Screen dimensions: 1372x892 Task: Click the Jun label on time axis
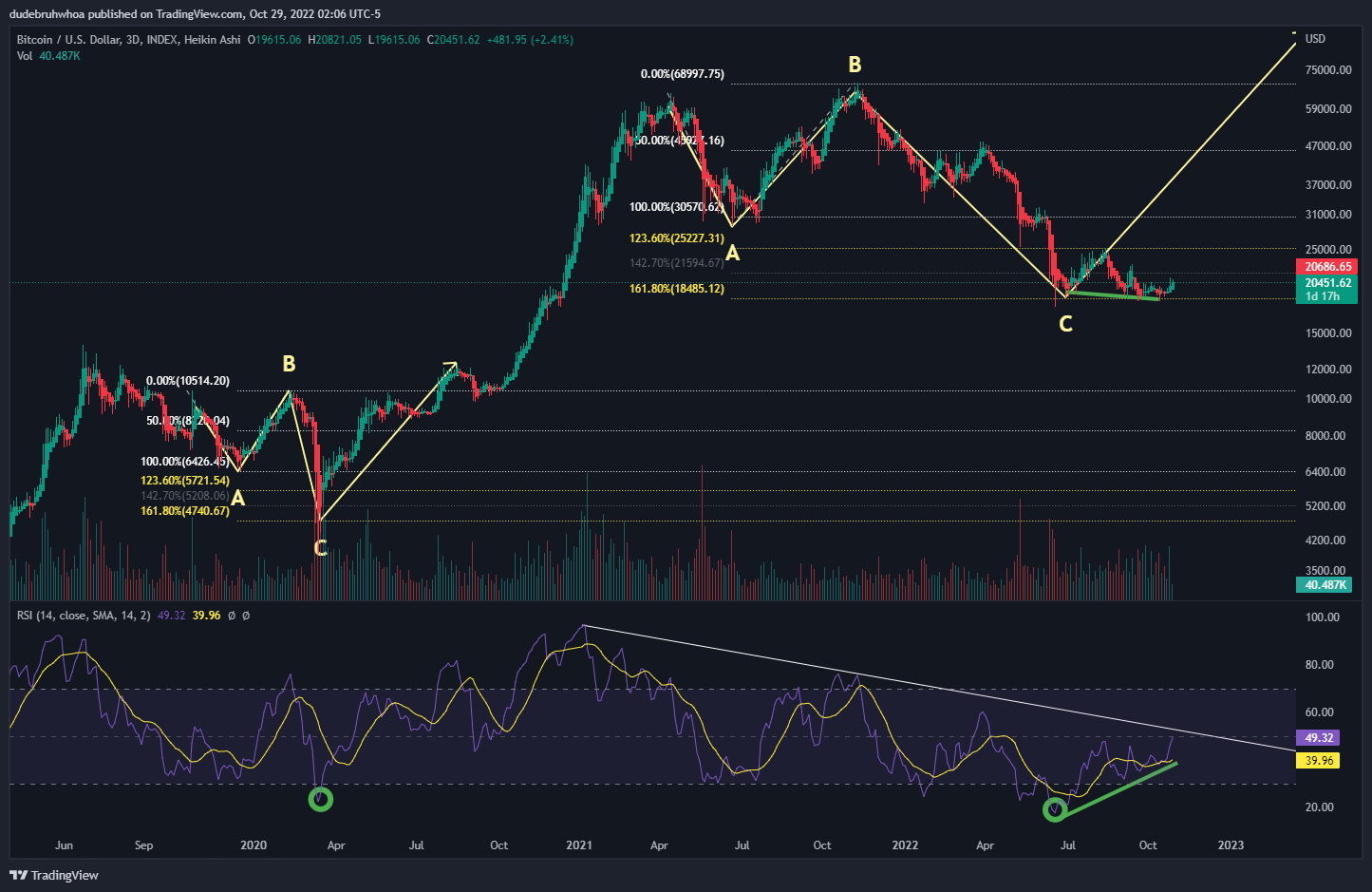tap(64, 845)
